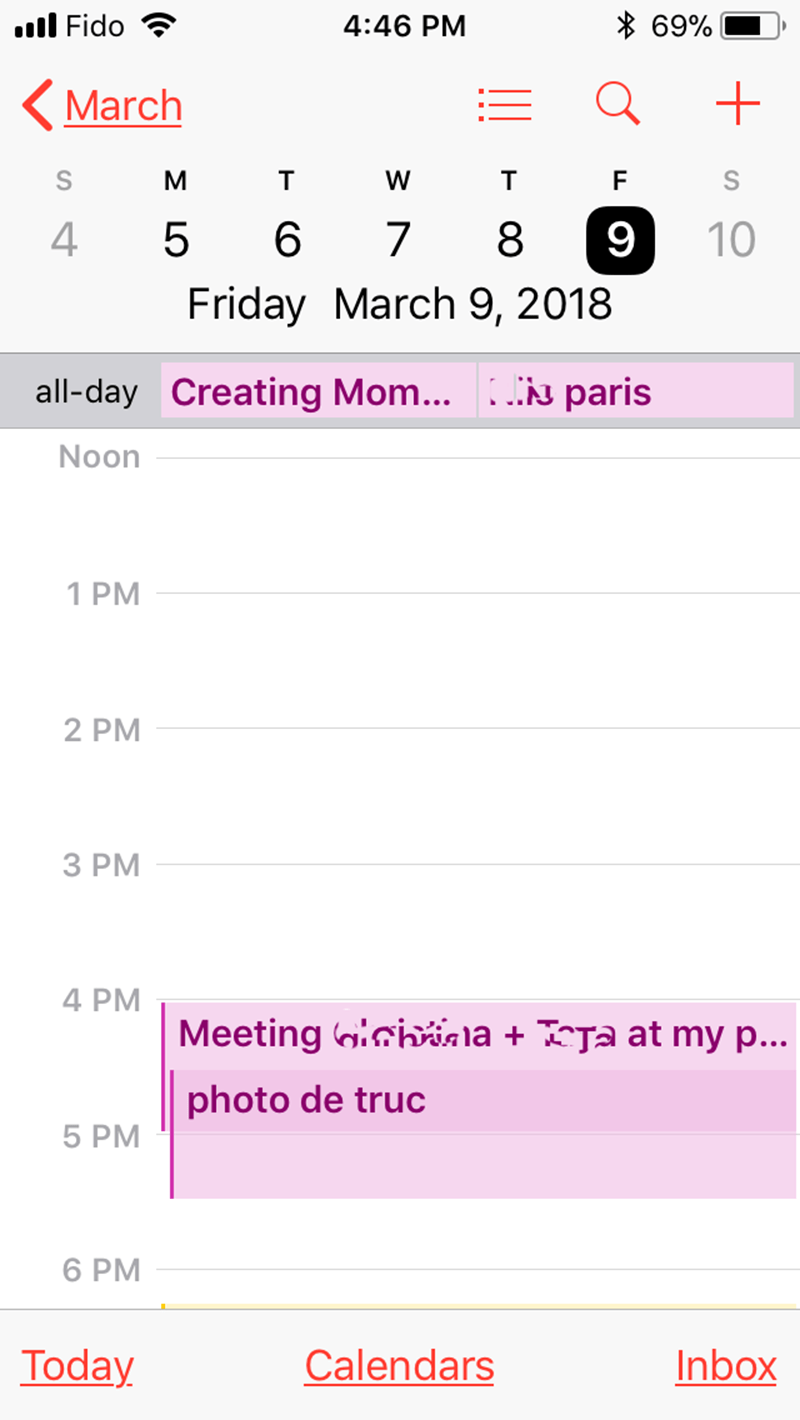Open the calendar search magnifier
Viewport: 800px width, 1420px height.
(x=618, y=104)
